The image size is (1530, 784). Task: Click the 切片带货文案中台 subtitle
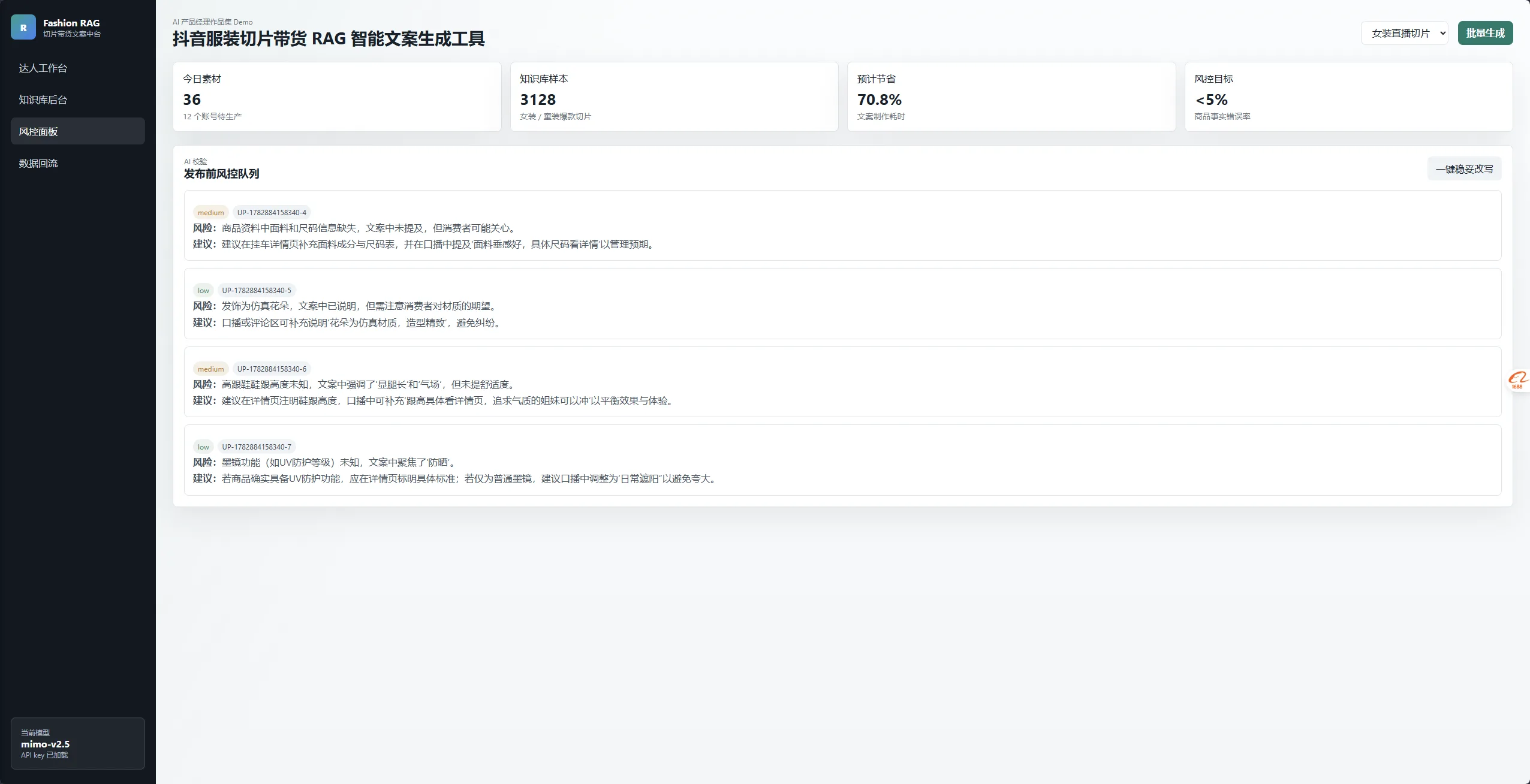tap(72, 34)
